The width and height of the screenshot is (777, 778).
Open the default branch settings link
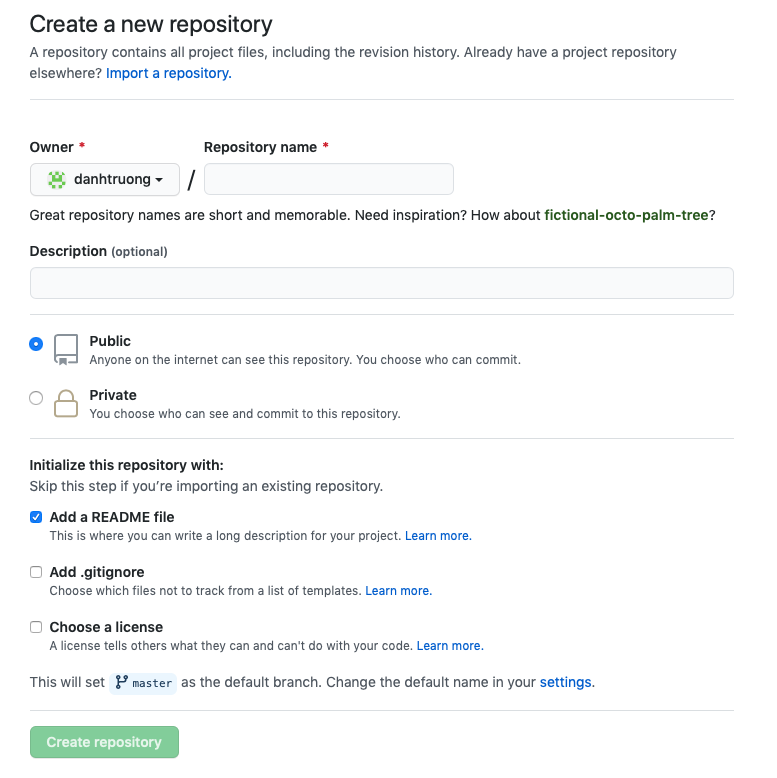[566, 682]
